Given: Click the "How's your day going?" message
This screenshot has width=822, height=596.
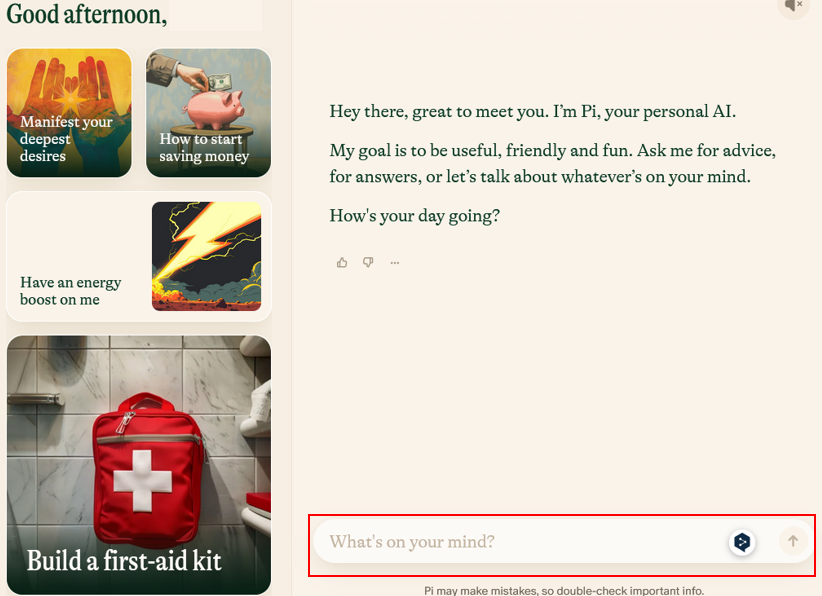Looking at the screenshot, I should click(x=415, y=215).
